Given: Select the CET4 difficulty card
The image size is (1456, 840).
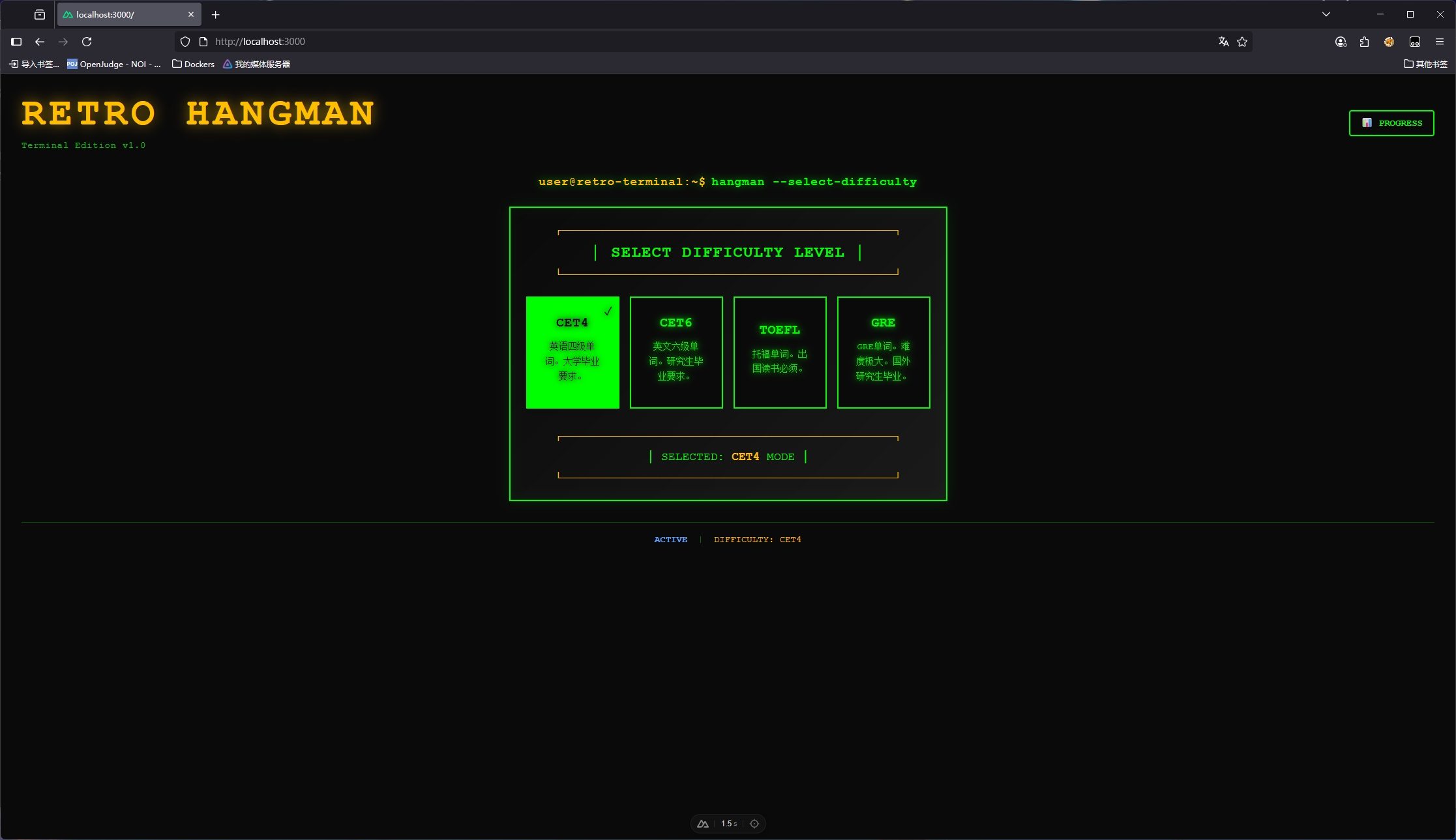Looking at the screenshot, I should (x=572, y=353).
